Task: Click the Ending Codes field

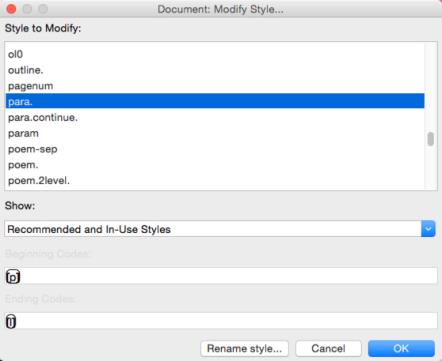Action: tap(221, 321)
